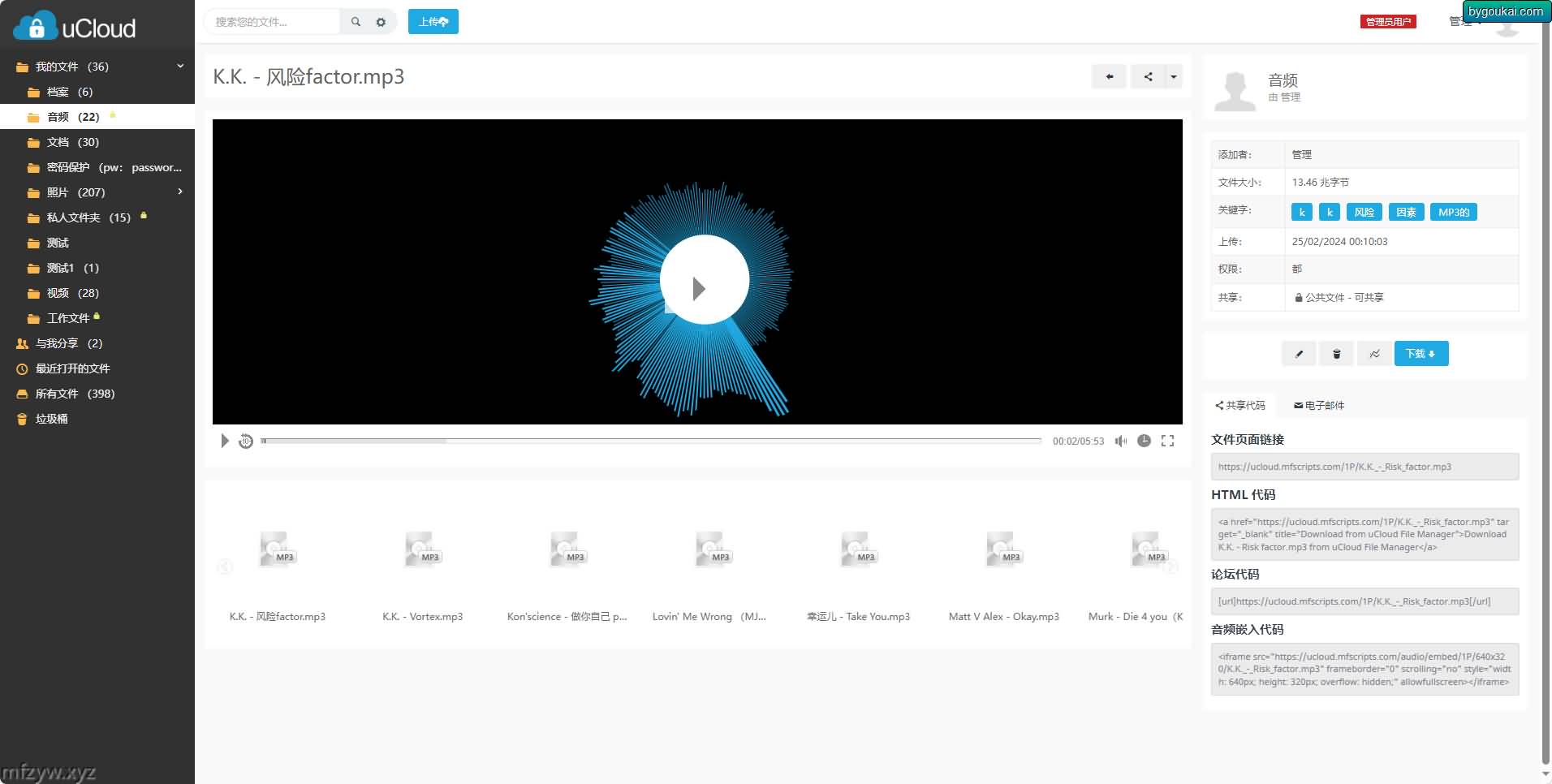Click the audio progress seek bar
This screenshot has width=1552, height=784.
point(651,441)
